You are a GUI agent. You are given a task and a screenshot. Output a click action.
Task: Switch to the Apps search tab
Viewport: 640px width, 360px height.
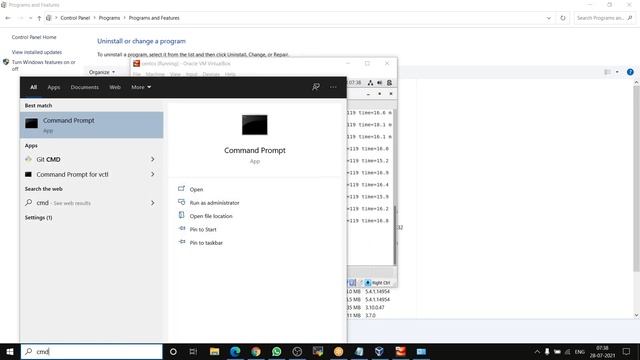pos(53,87)
